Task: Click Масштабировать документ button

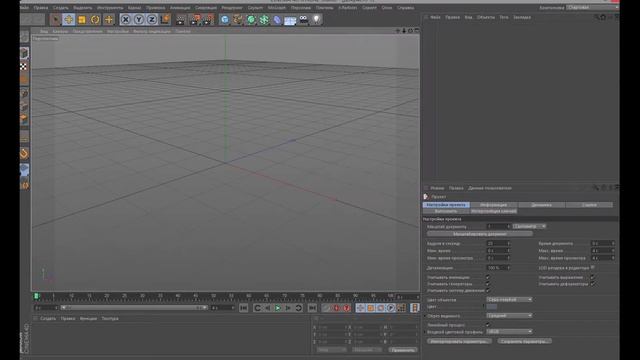Action: tap(480, 234)
